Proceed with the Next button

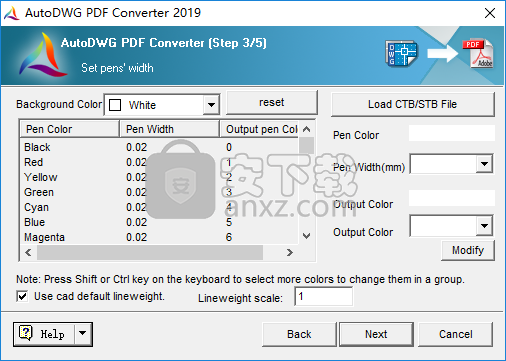click(376, 334)
